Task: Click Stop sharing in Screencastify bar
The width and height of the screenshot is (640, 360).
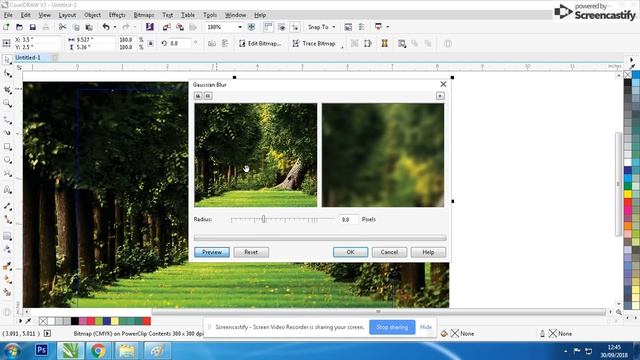Action: (392, 327)
